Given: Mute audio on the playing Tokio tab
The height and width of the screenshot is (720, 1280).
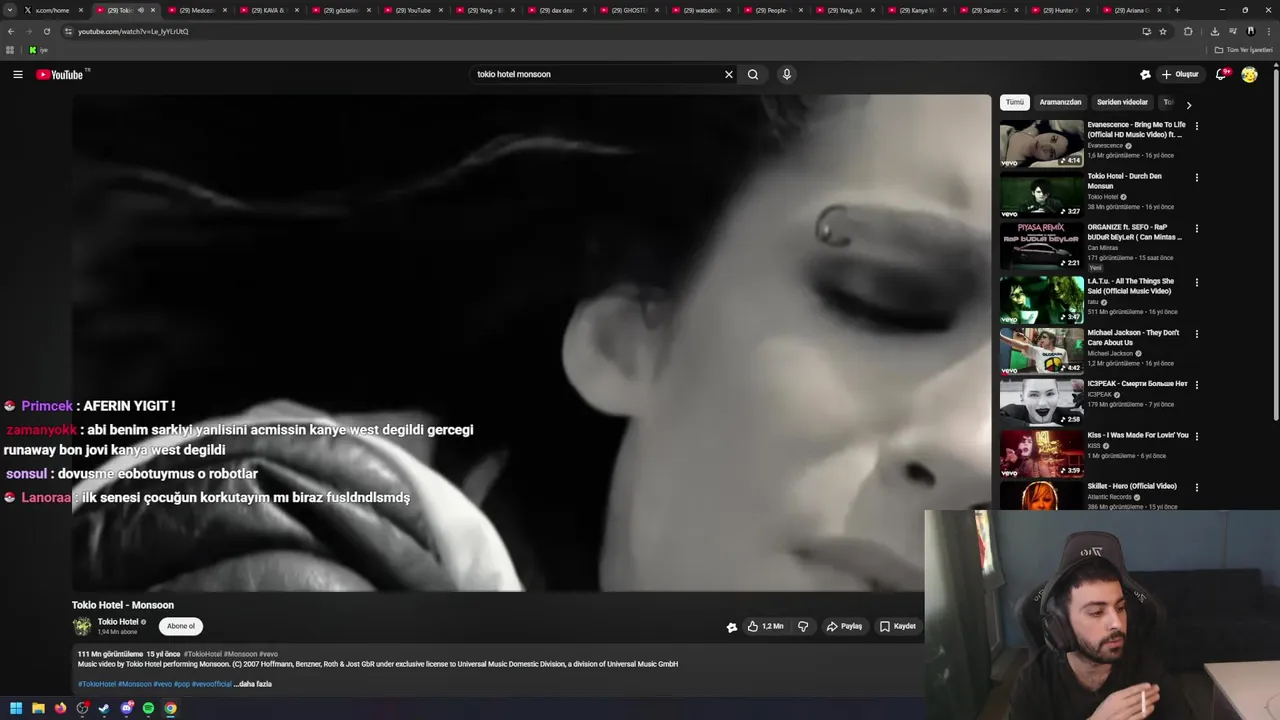Looking at the screenshot, I should 140,10.
